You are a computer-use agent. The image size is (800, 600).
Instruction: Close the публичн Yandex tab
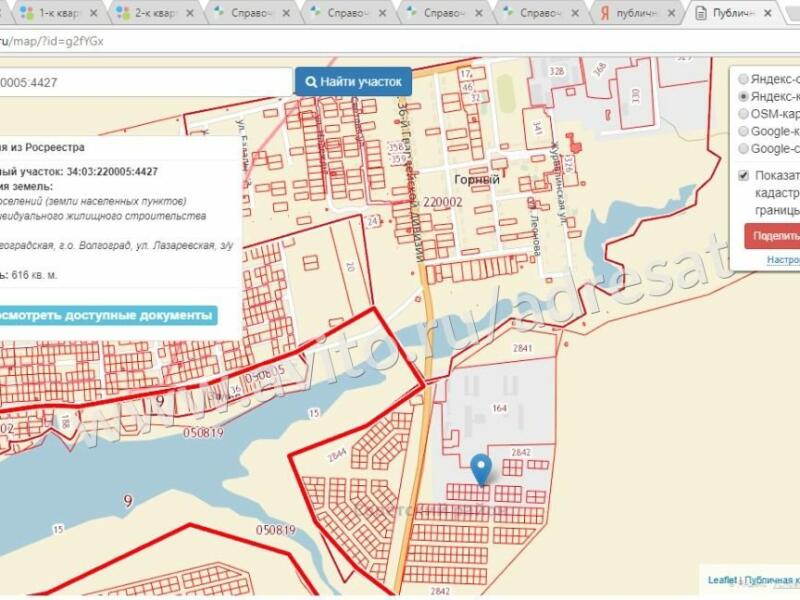(671, 13)
